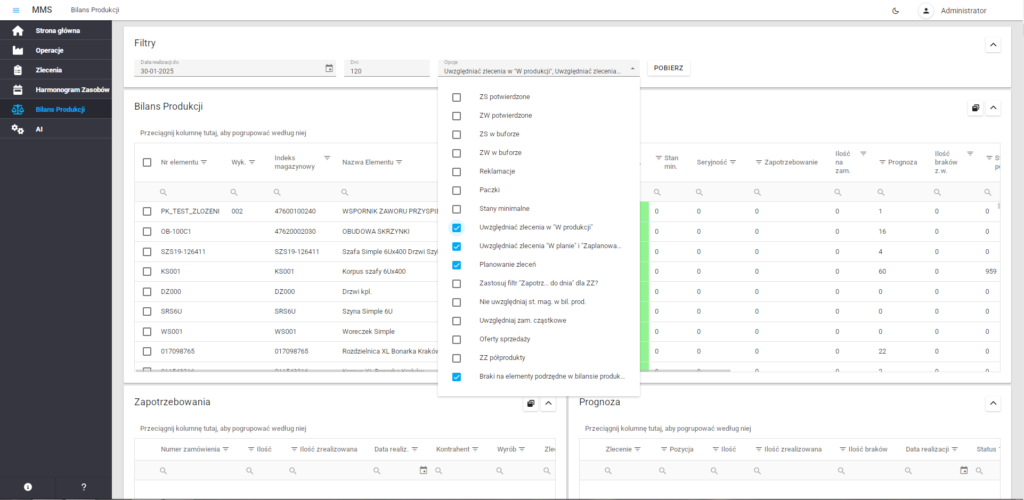Select the PK_TEST_ZLOZENI row checkbox
1024x500 pixels.
point(146,211)
